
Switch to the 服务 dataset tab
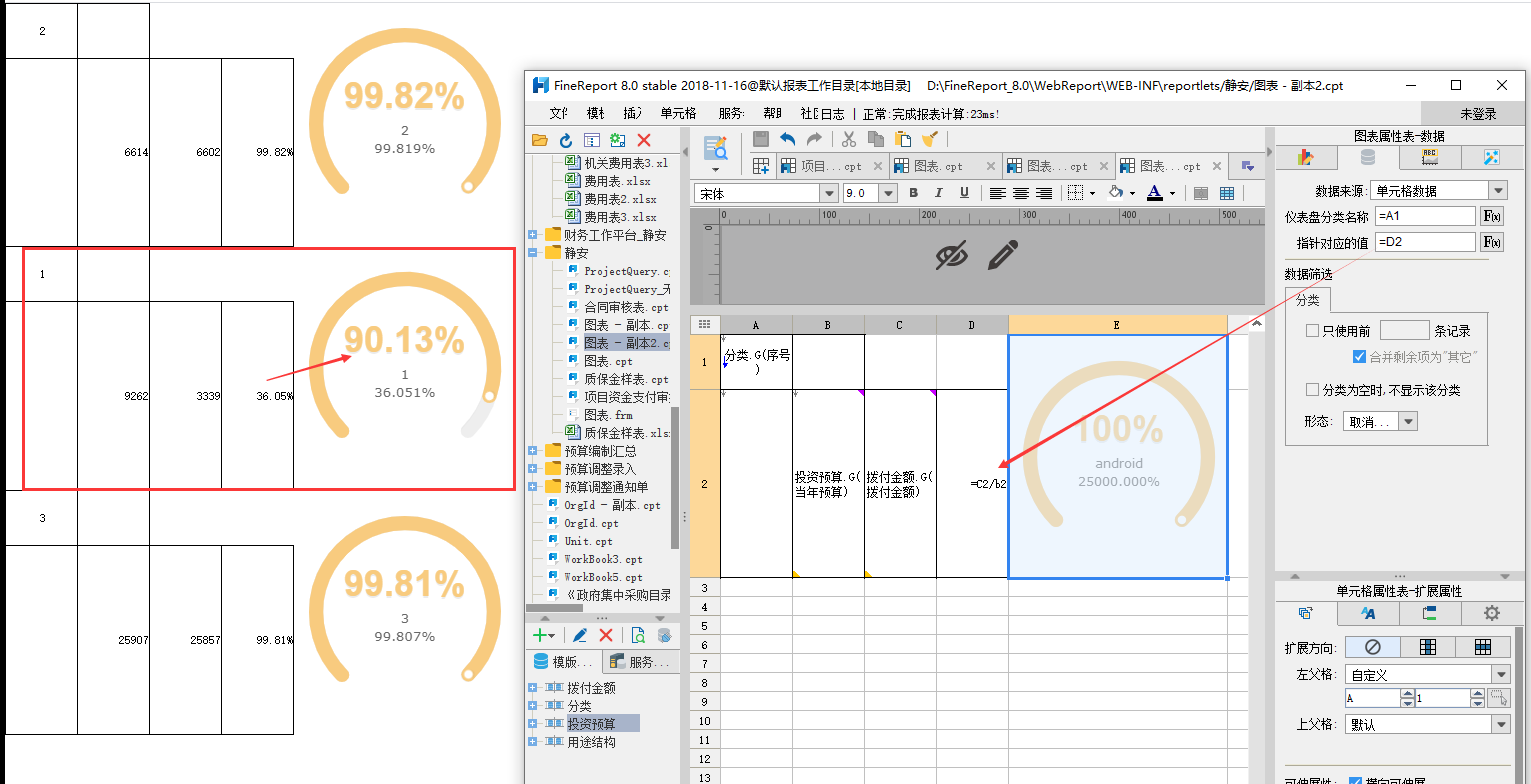pyautogui.click(x=640, y=662)
